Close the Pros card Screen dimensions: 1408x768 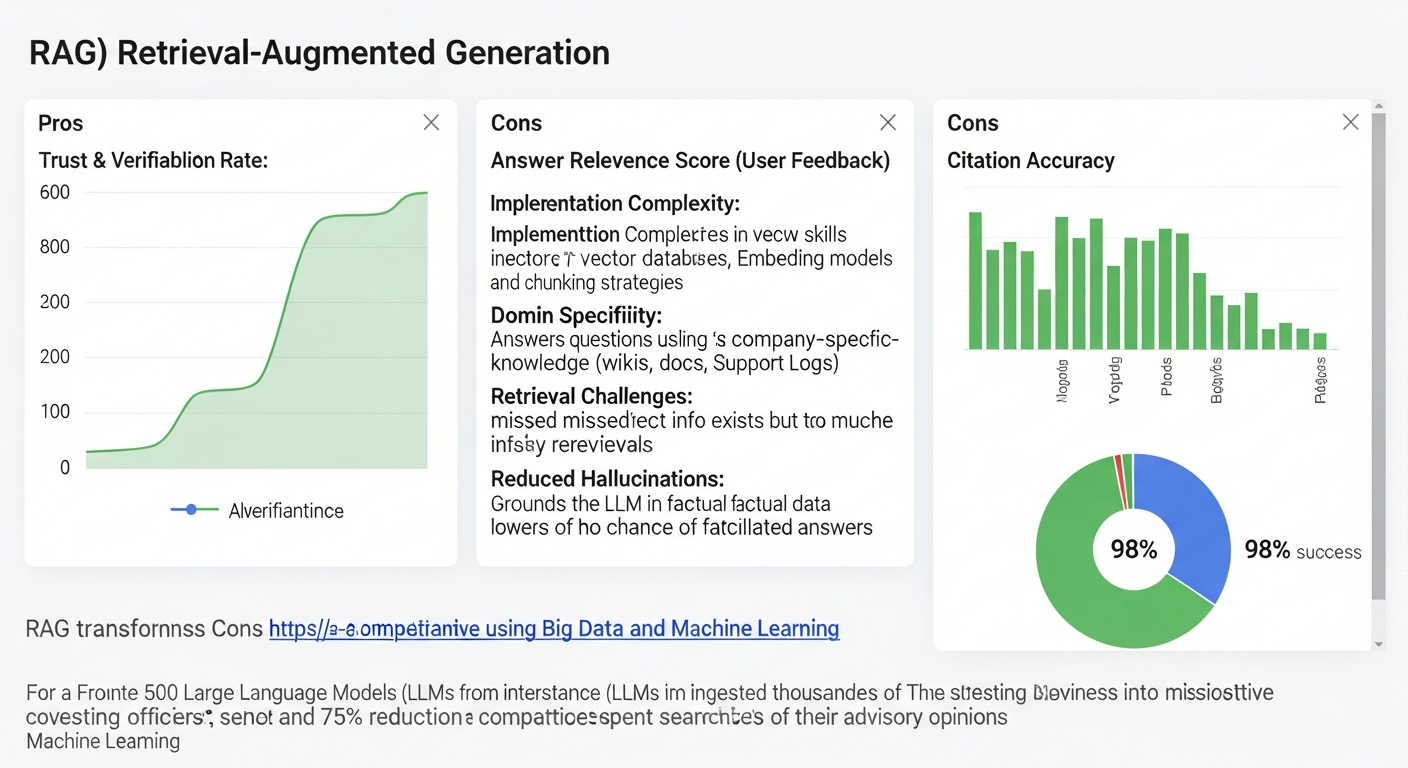431,122
